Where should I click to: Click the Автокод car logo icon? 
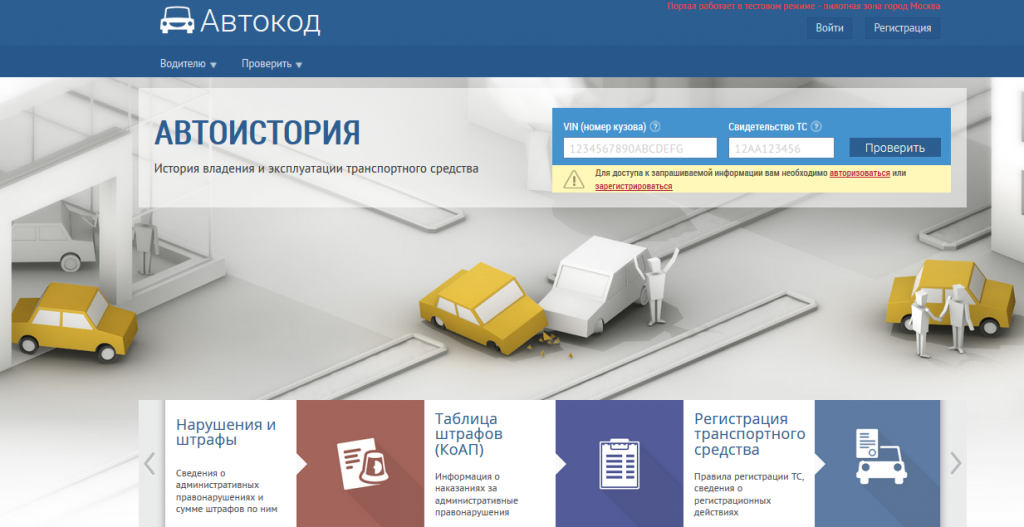(177, 19)
